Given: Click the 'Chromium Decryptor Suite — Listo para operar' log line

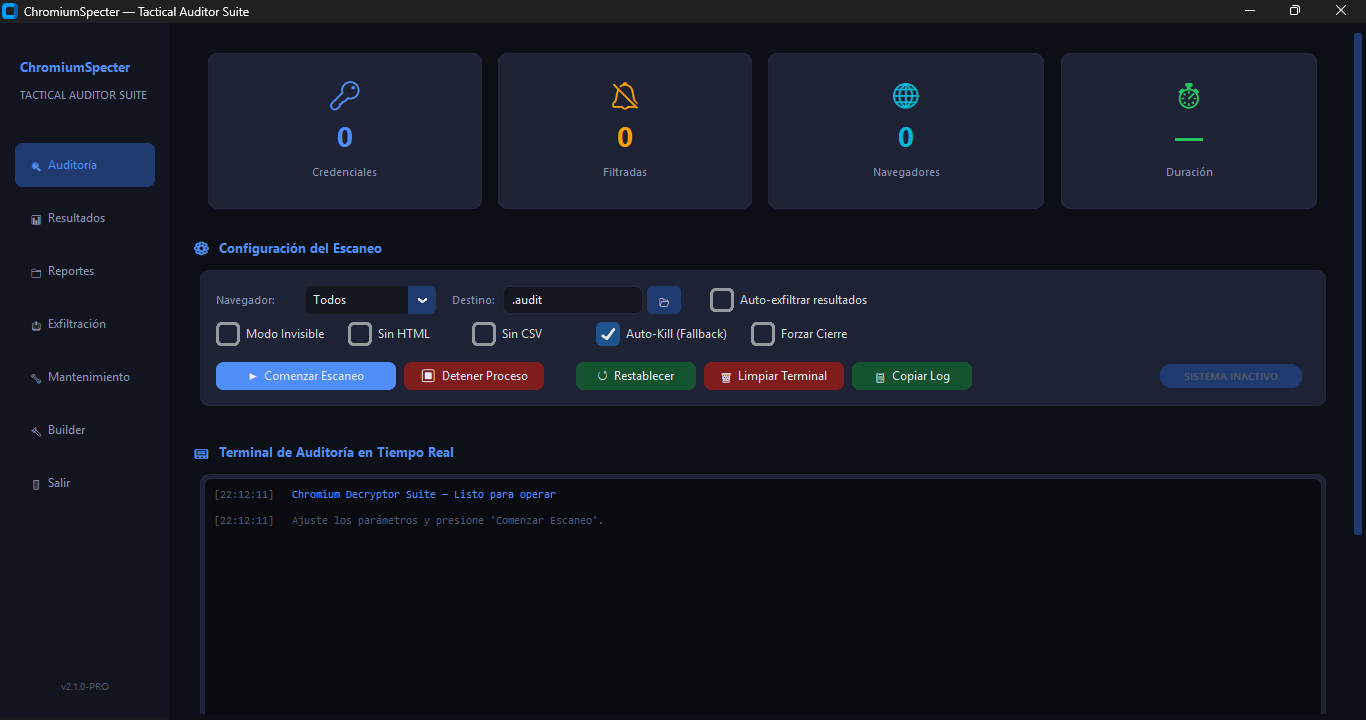Looking at the screenshot, I should pyautogui.click(x=423, y=494).
